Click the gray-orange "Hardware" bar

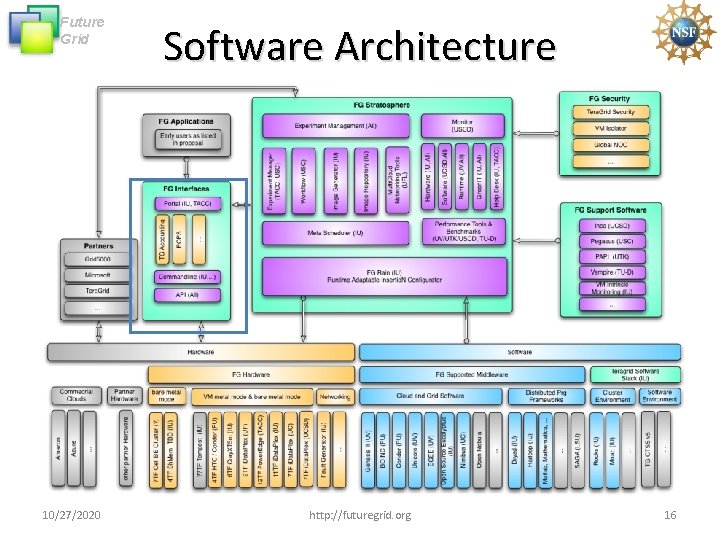(201, 352)
